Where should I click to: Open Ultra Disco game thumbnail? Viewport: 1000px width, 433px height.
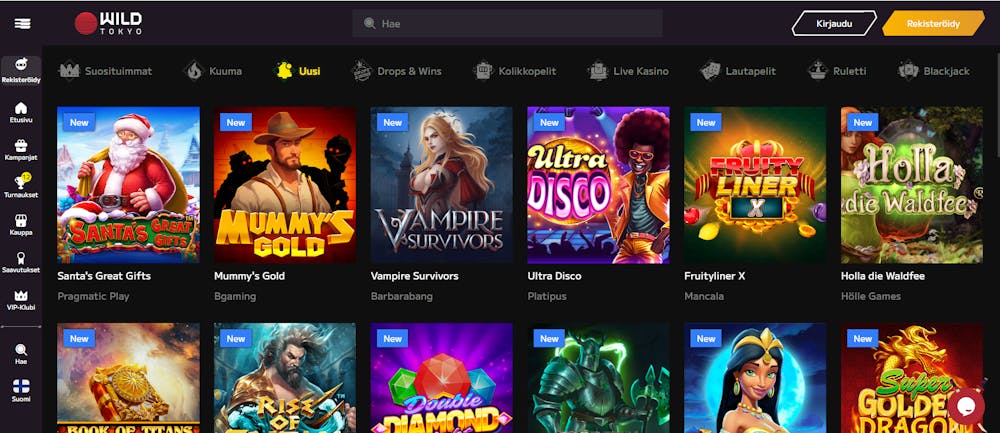598,185
